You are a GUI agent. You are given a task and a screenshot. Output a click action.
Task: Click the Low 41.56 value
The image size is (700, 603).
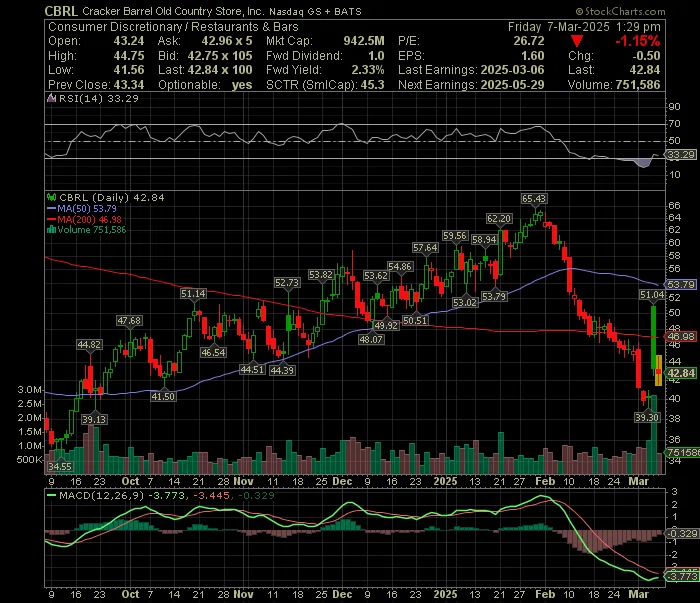point(129,70)
